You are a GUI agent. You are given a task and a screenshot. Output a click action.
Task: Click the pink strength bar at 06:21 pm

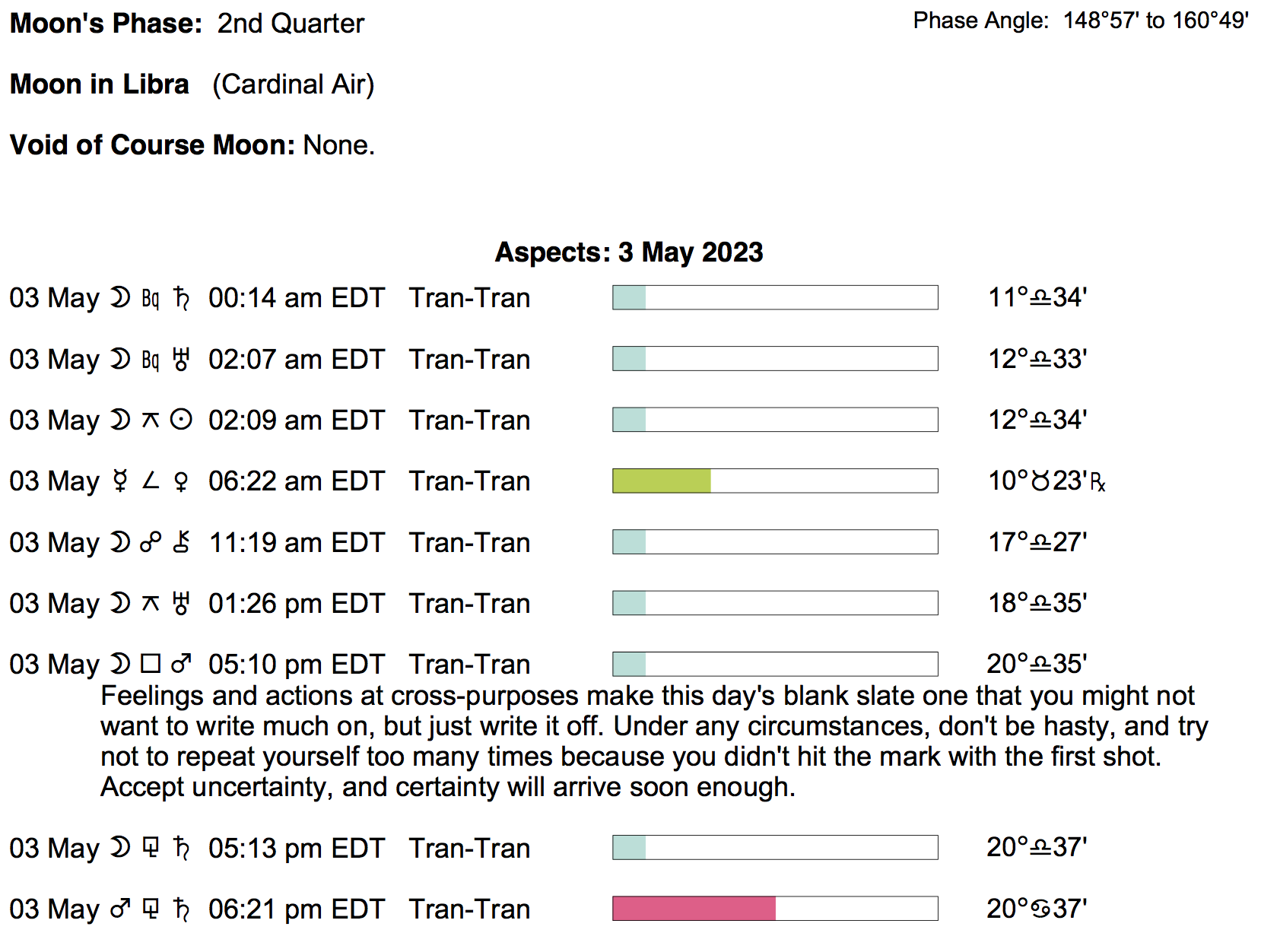pos(694,909)
